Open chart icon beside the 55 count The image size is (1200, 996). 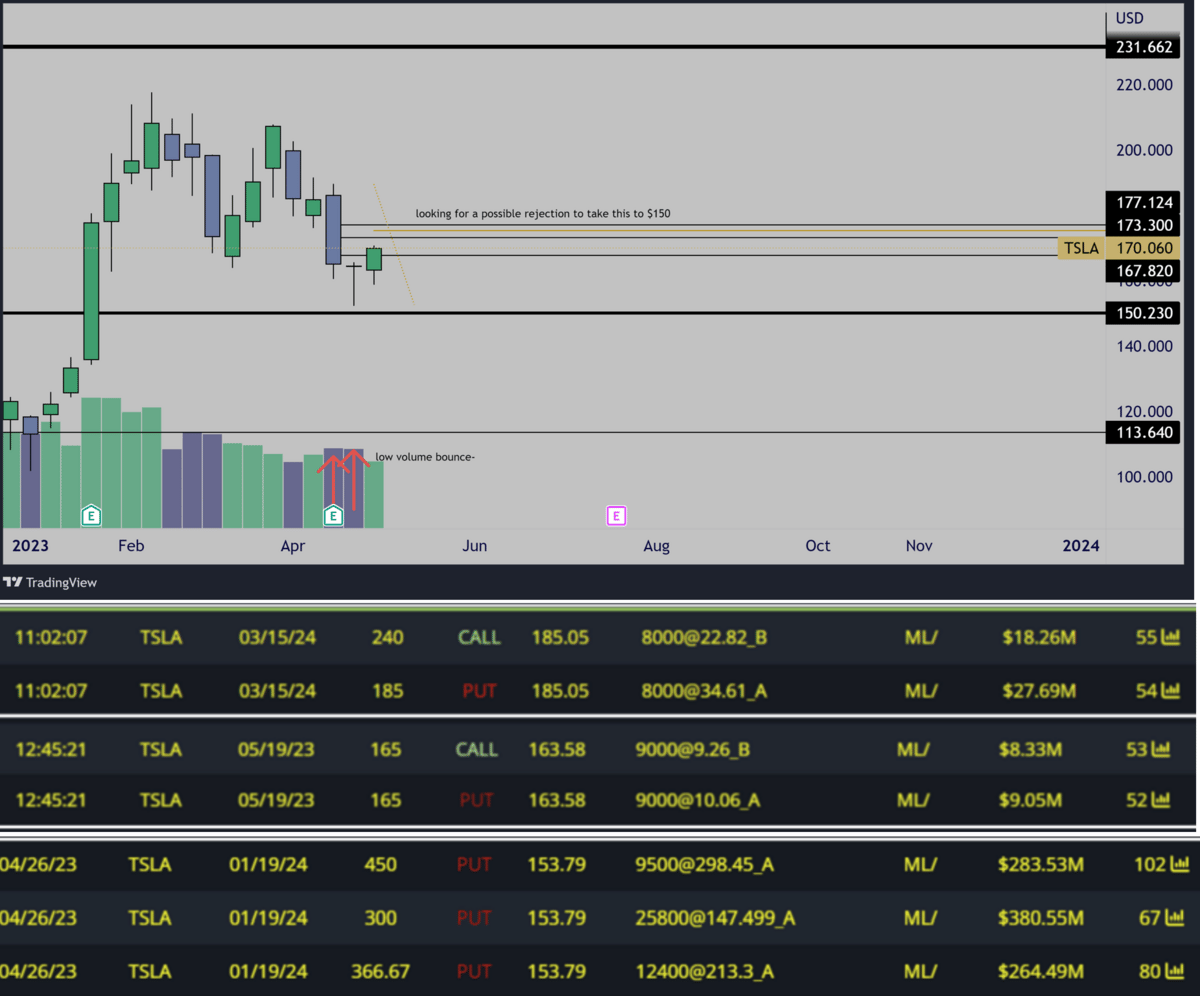[1169, 637]
